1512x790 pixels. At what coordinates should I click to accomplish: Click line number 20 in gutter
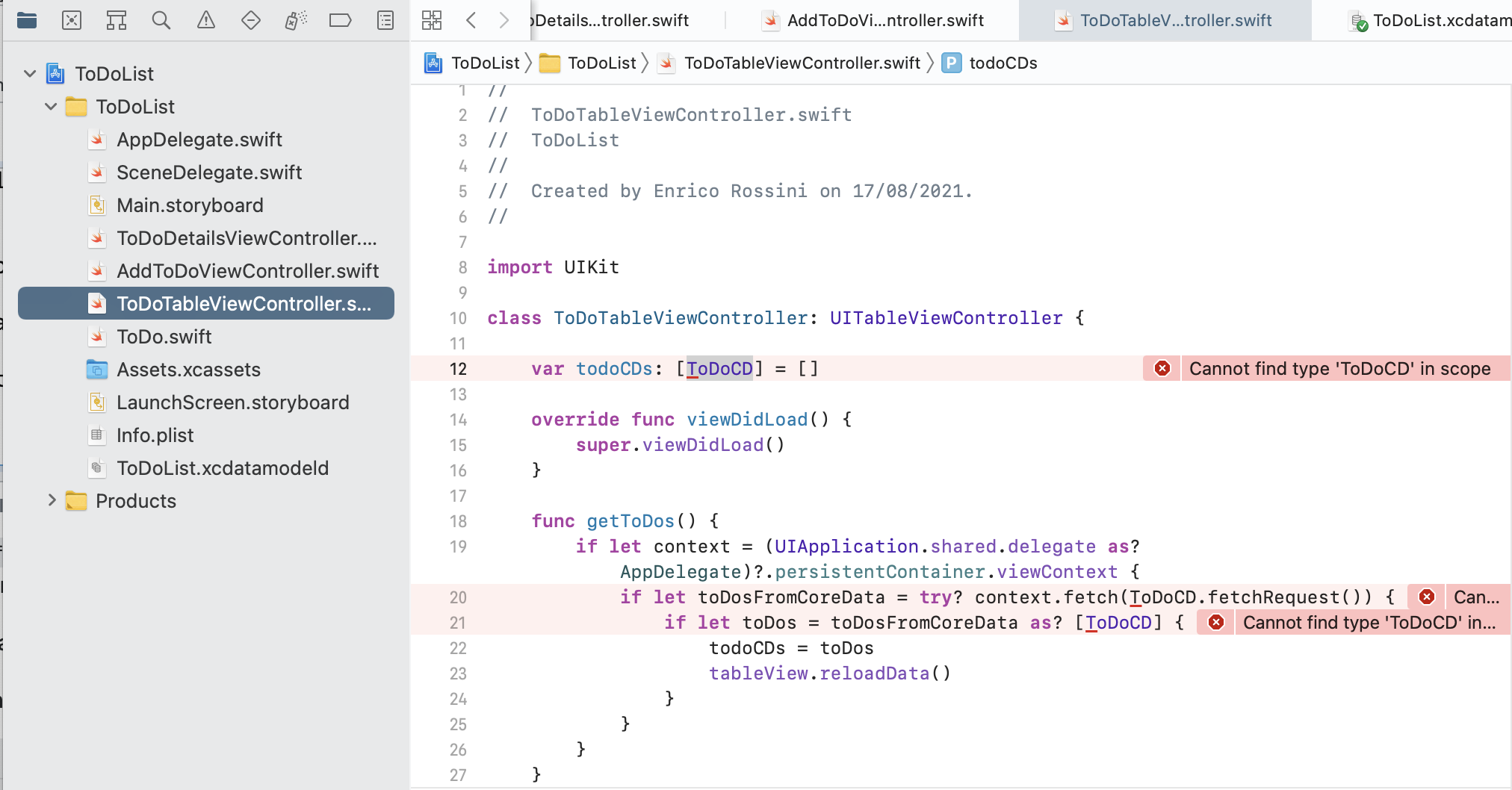[457, 597]
